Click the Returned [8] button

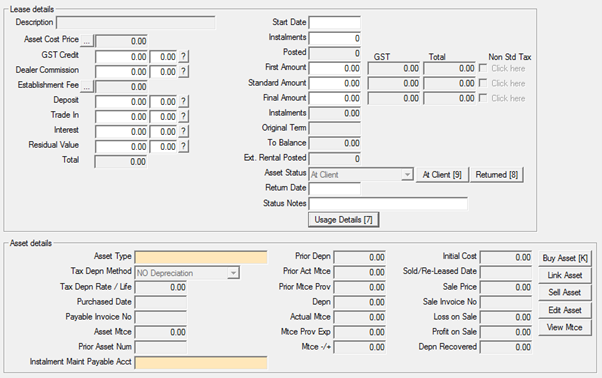coord(496,175)
